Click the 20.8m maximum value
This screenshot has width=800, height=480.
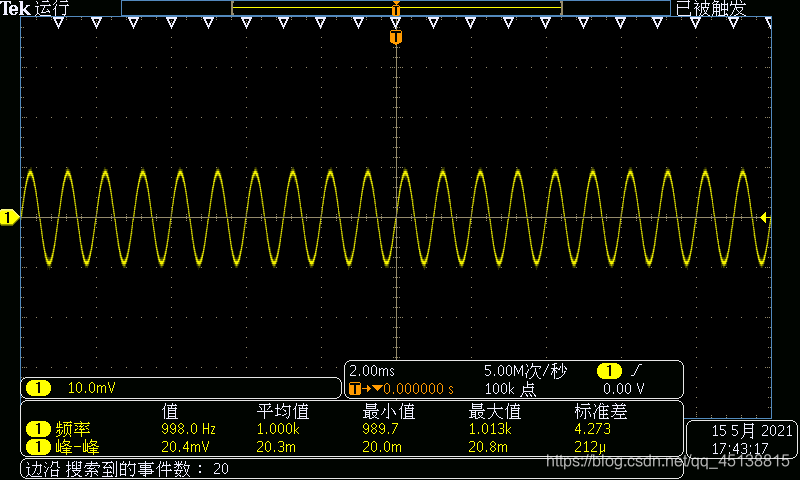pyautogui.click(x=488, y=447)
